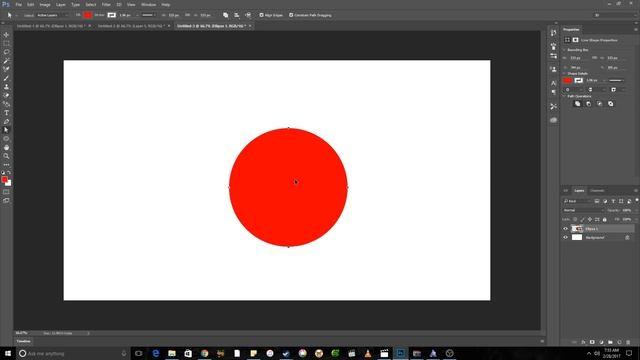This screenshot has height=360, width=640.
Task: Open stroke line style in Properties
Action: [616, 80]
